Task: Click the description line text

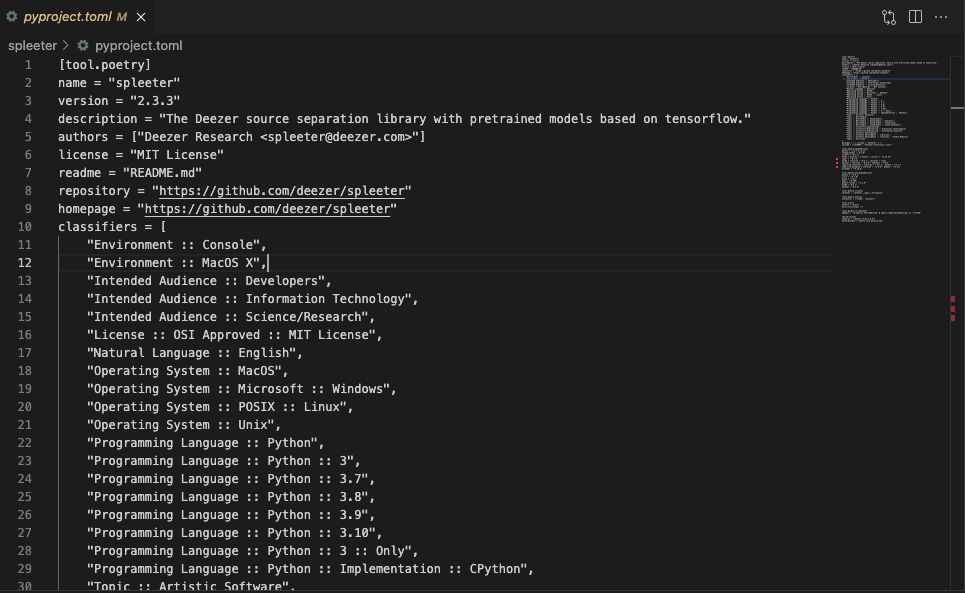Action: (404, 119)
